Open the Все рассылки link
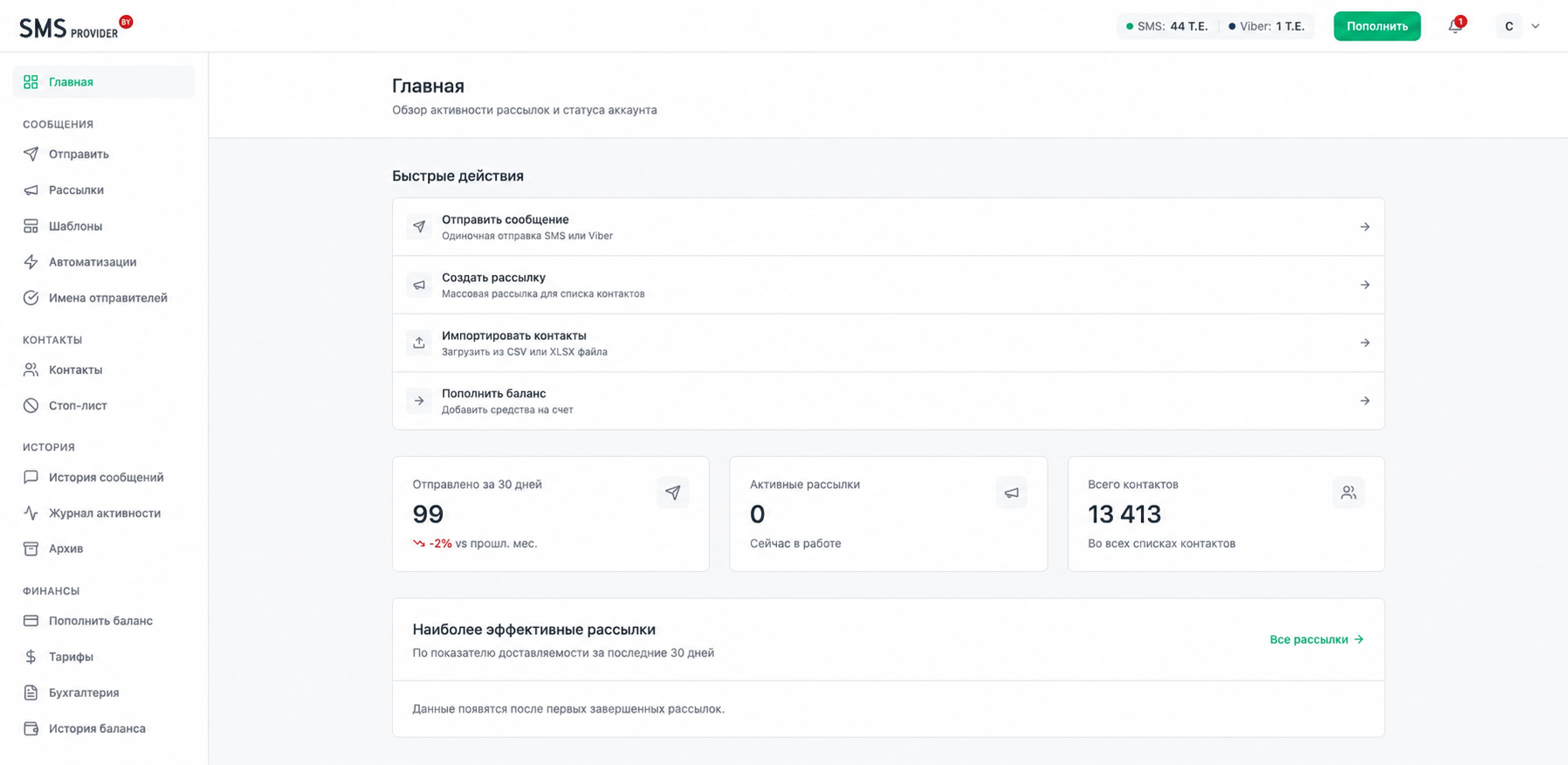The width and height of the screenshot is (1568, 765). (x=1317, y=639)
